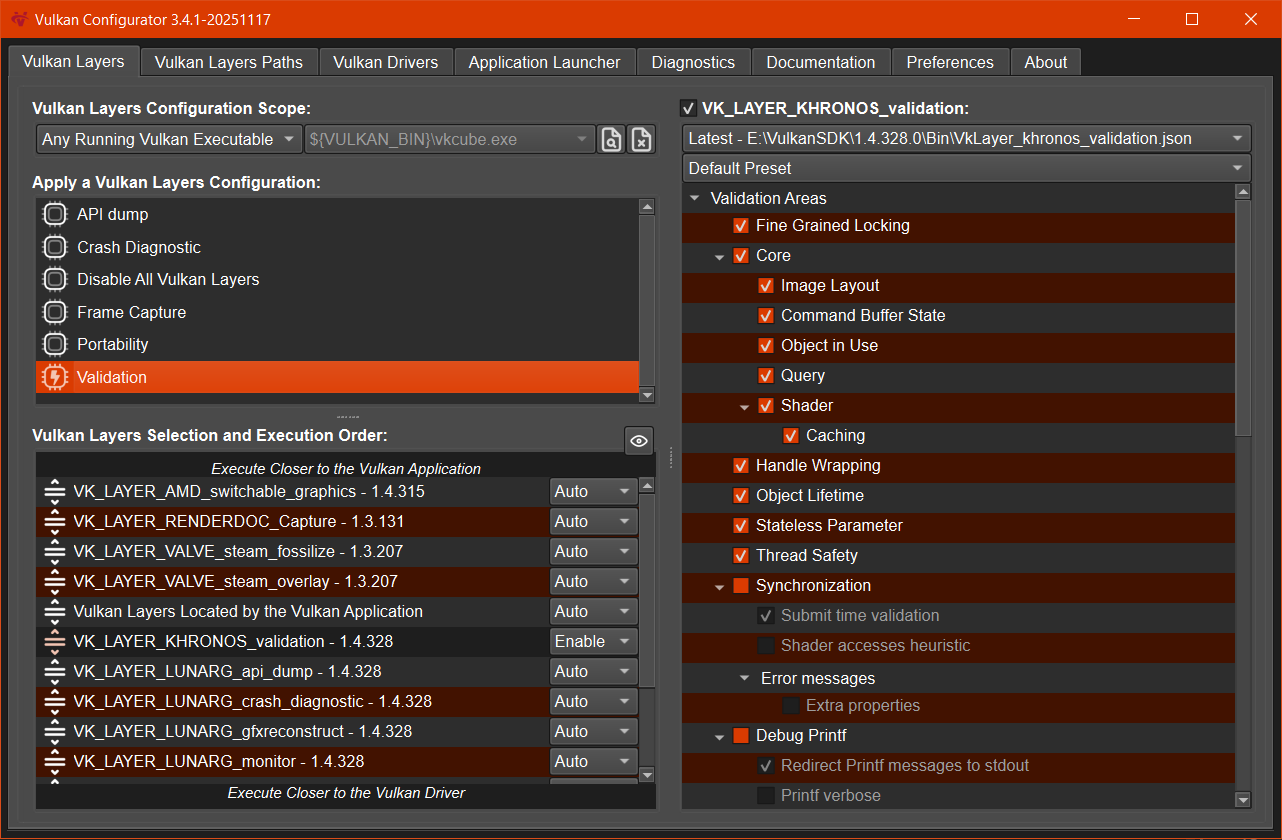This screenshot has height=840, width=1282.
Task: Collapse the Synchronization tree section
Action: pyautogui.click(x=719, y=587)
